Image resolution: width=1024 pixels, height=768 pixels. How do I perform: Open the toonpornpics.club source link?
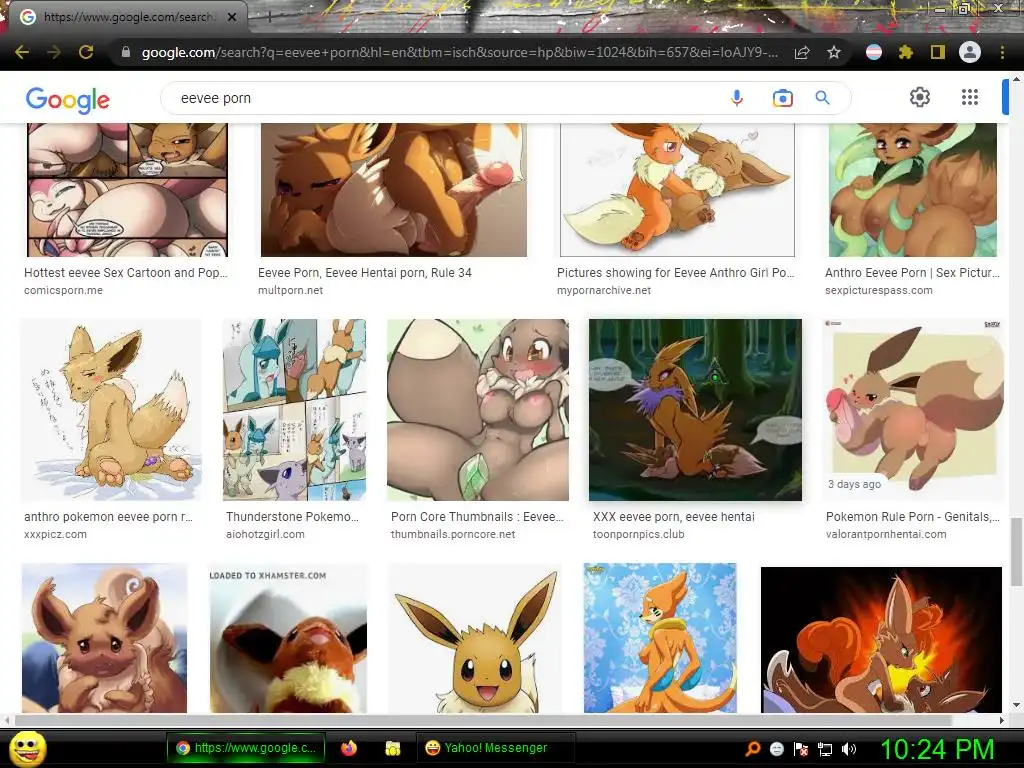point(639,534)
